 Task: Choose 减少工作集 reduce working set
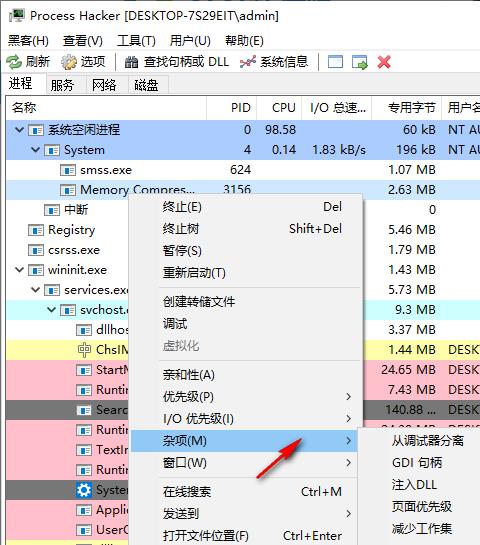pyautogui.click(x=421, y=528)
